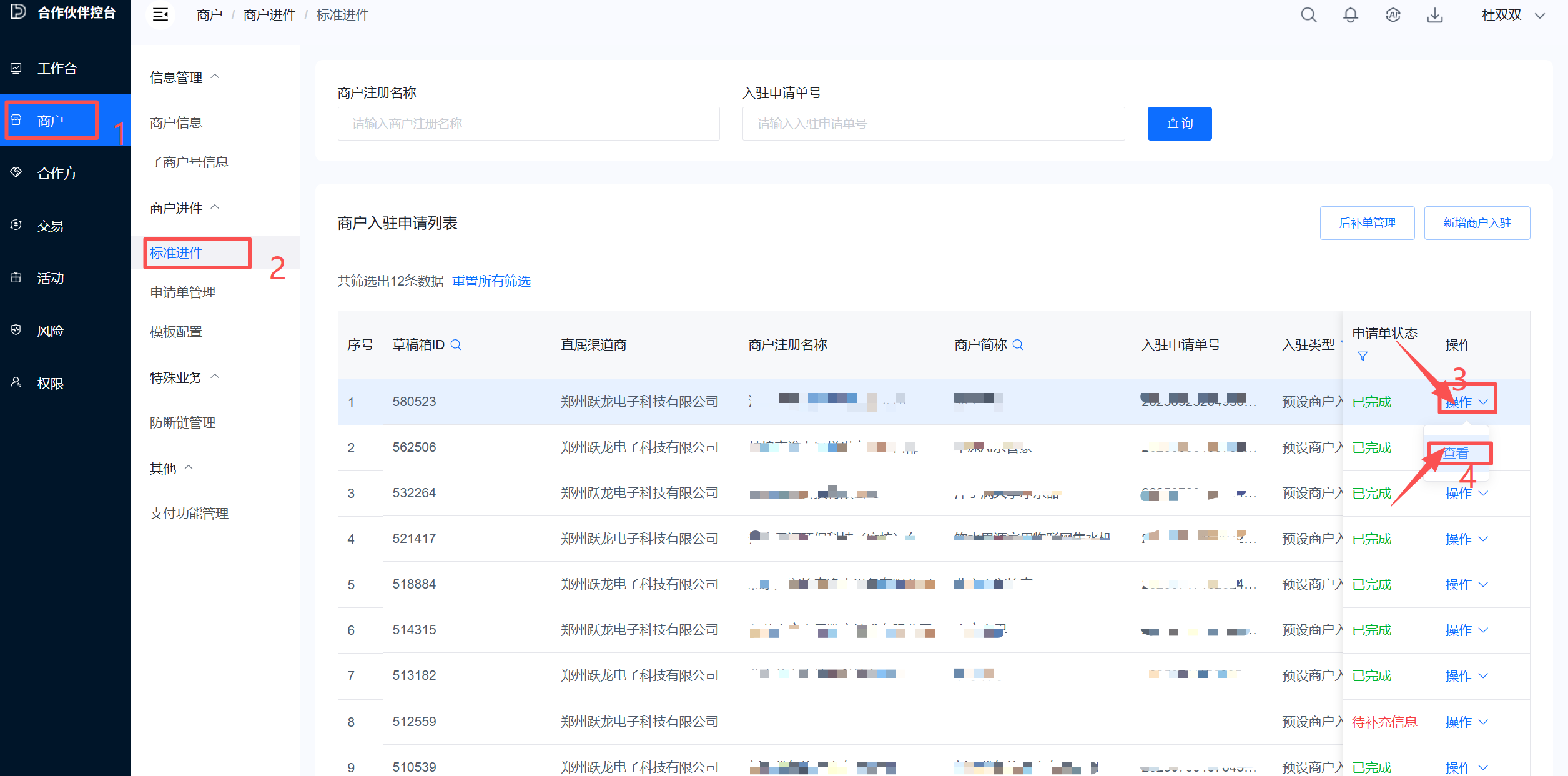Click 商户 in the breadcrumb

210,15
